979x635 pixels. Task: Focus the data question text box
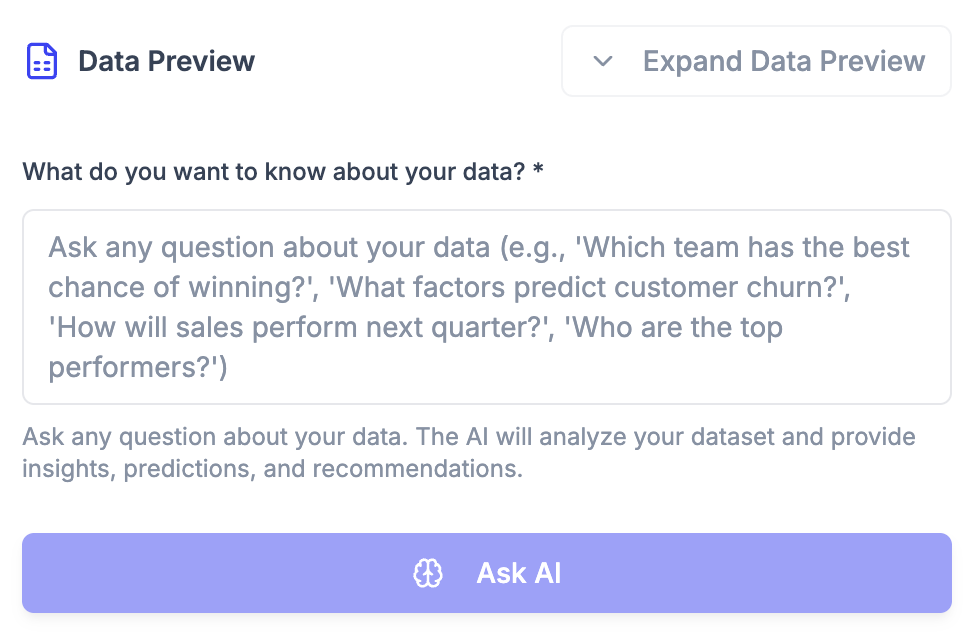coord(487,307)
